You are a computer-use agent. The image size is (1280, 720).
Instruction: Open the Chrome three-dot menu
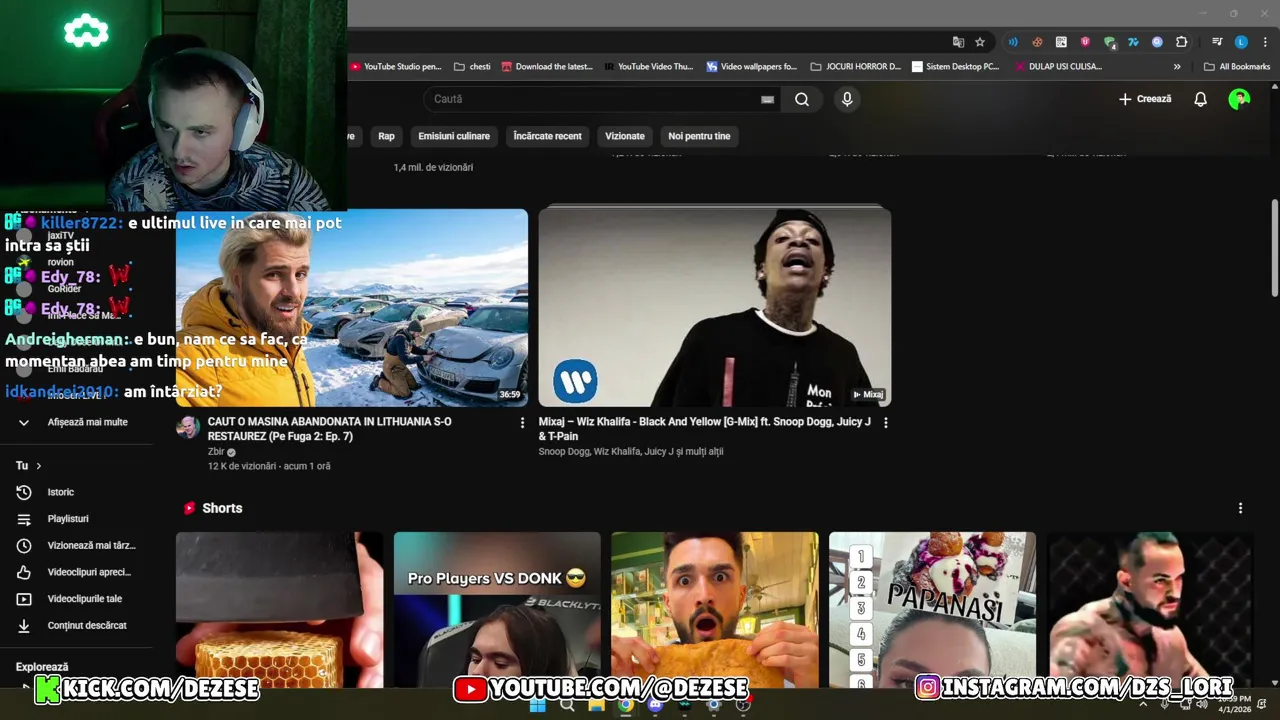click(x=1265, y=42)
